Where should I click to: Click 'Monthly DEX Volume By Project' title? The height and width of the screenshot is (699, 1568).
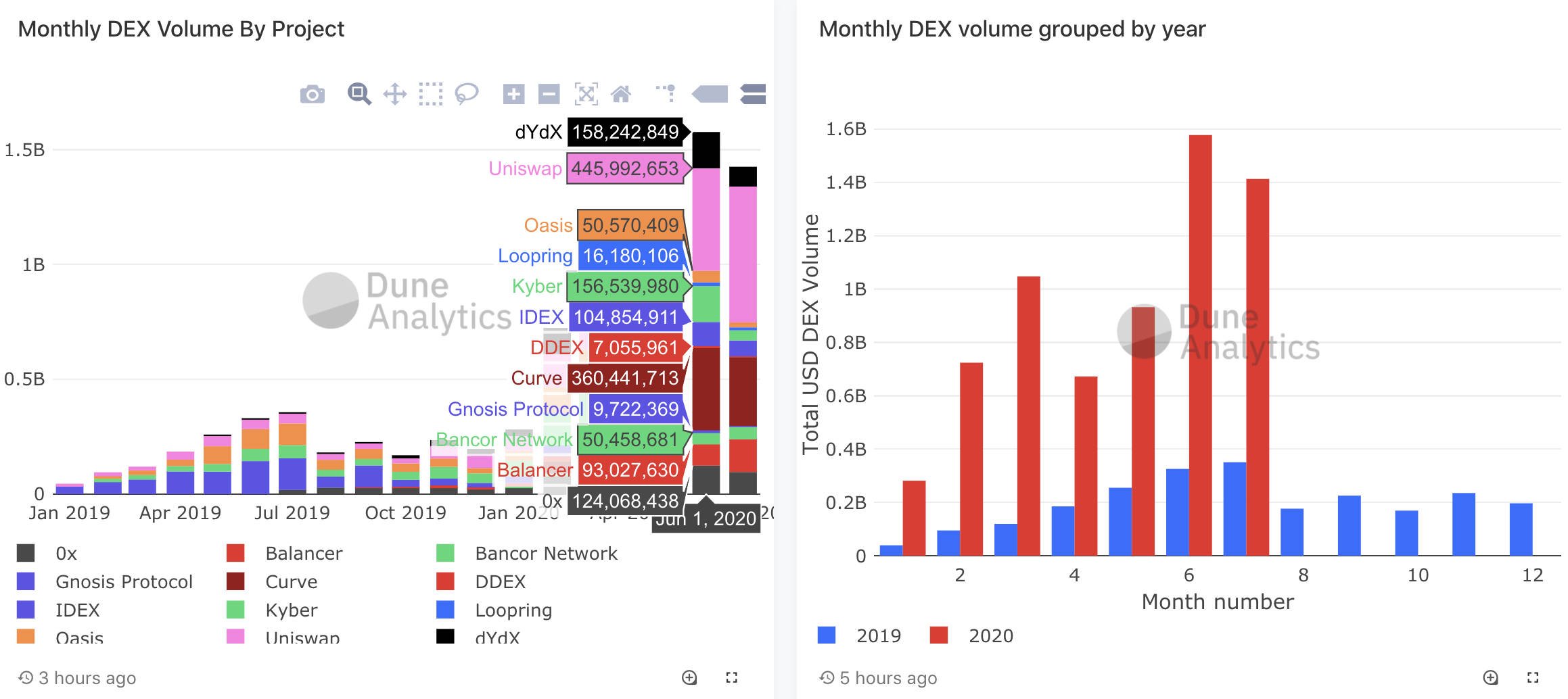click(x=181, y=29)
